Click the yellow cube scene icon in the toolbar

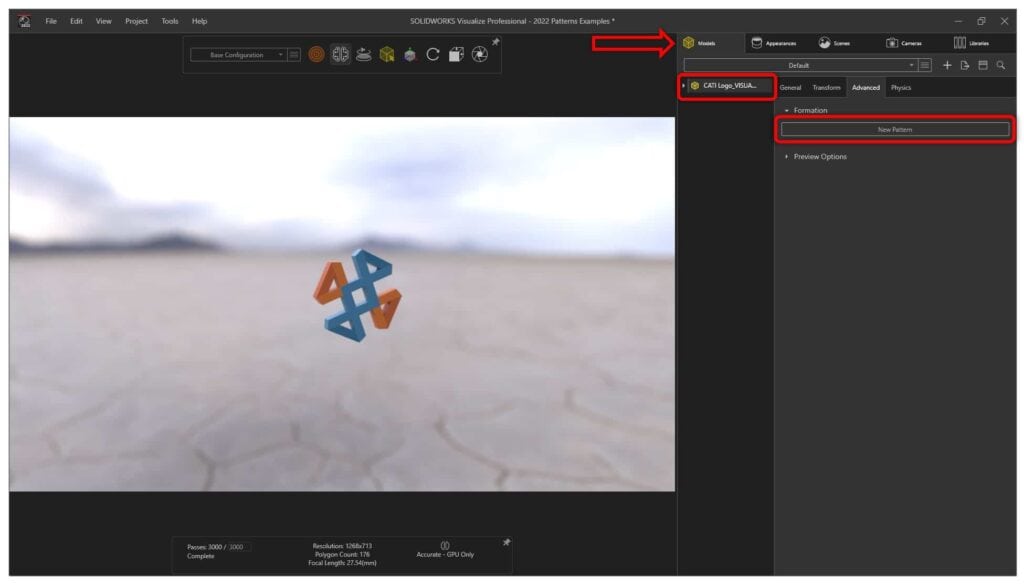click(386, 54)
